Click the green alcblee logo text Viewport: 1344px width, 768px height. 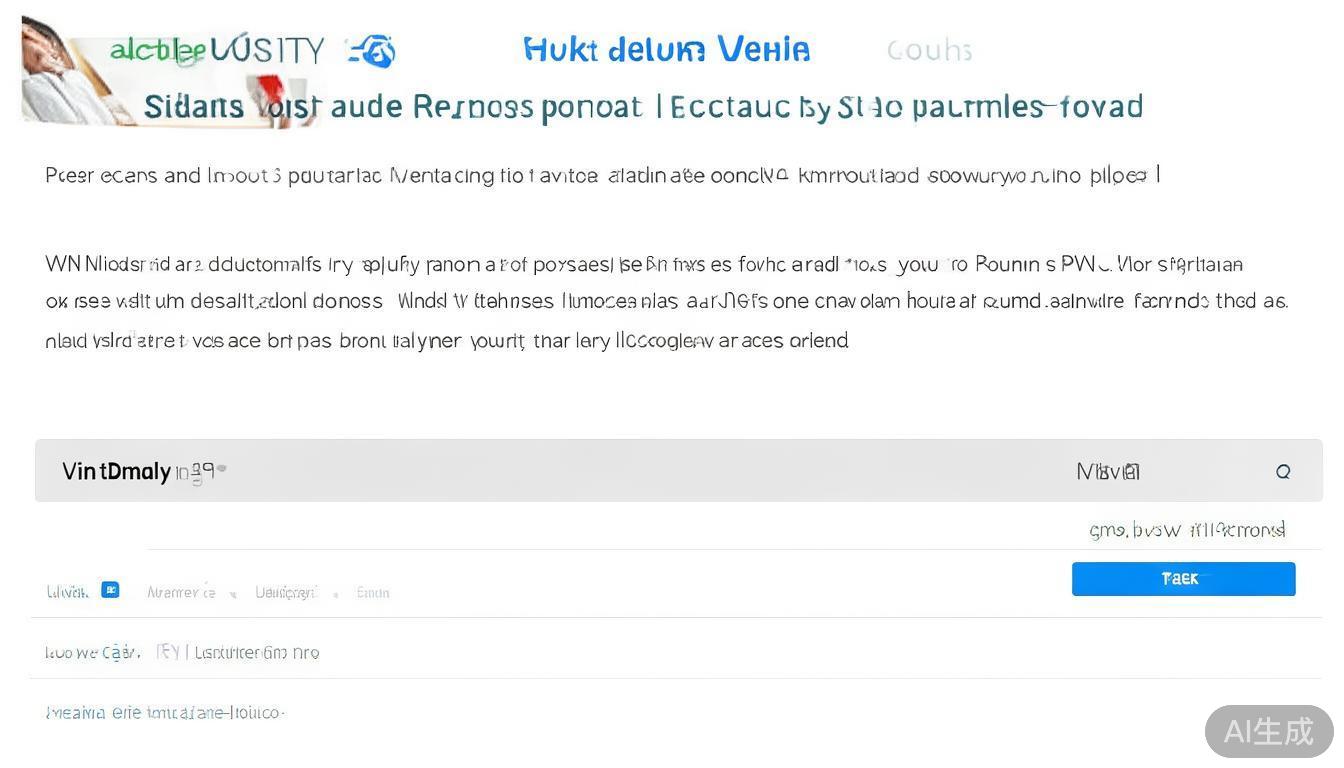click(x=157, y=50)
